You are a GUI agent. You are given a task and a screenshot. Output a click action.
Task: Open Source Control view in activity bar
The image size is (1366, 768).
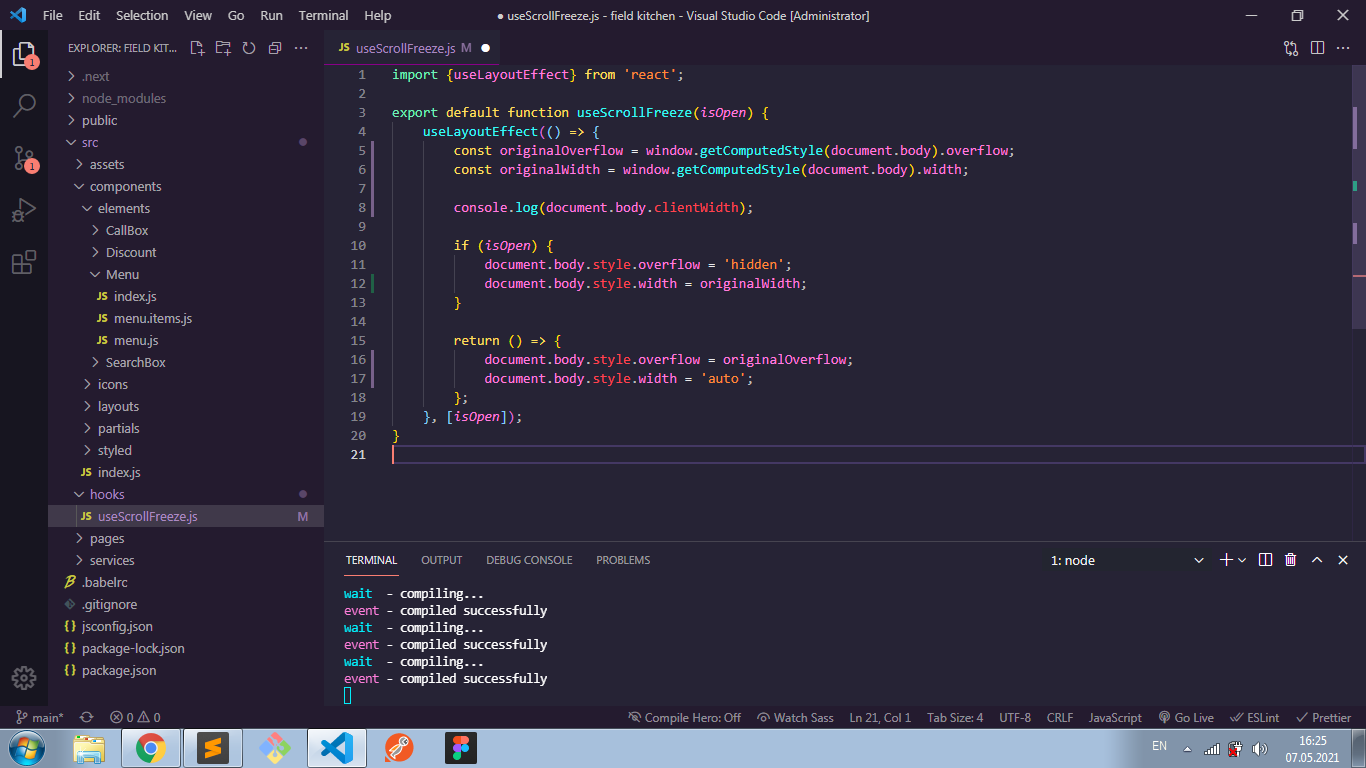pyautogui.click(x=24, y=157)
